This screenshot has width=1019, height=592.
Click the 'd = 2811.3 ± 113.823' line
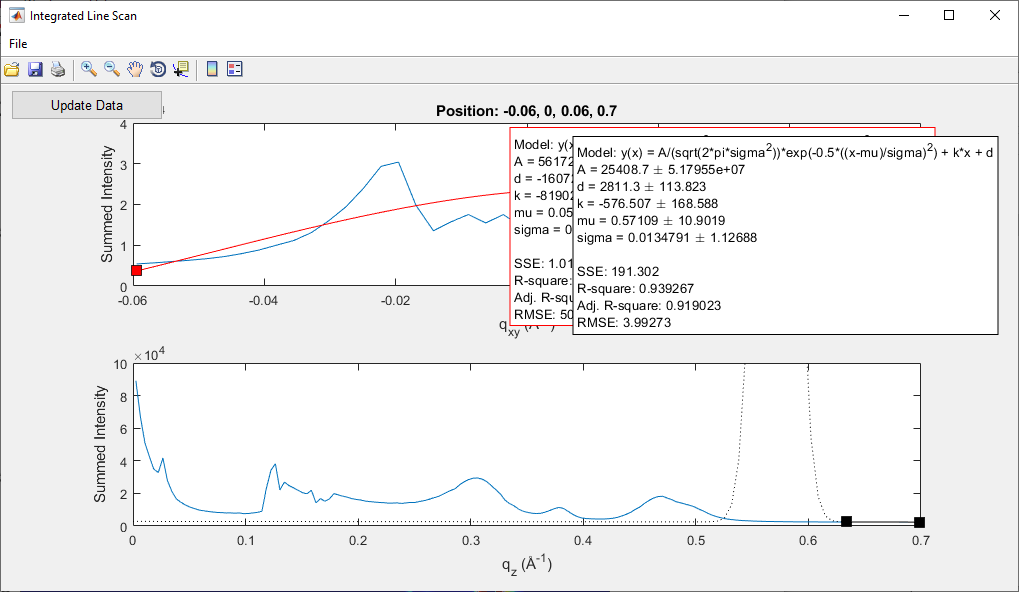pyautogui.click(x=641, y=187)
